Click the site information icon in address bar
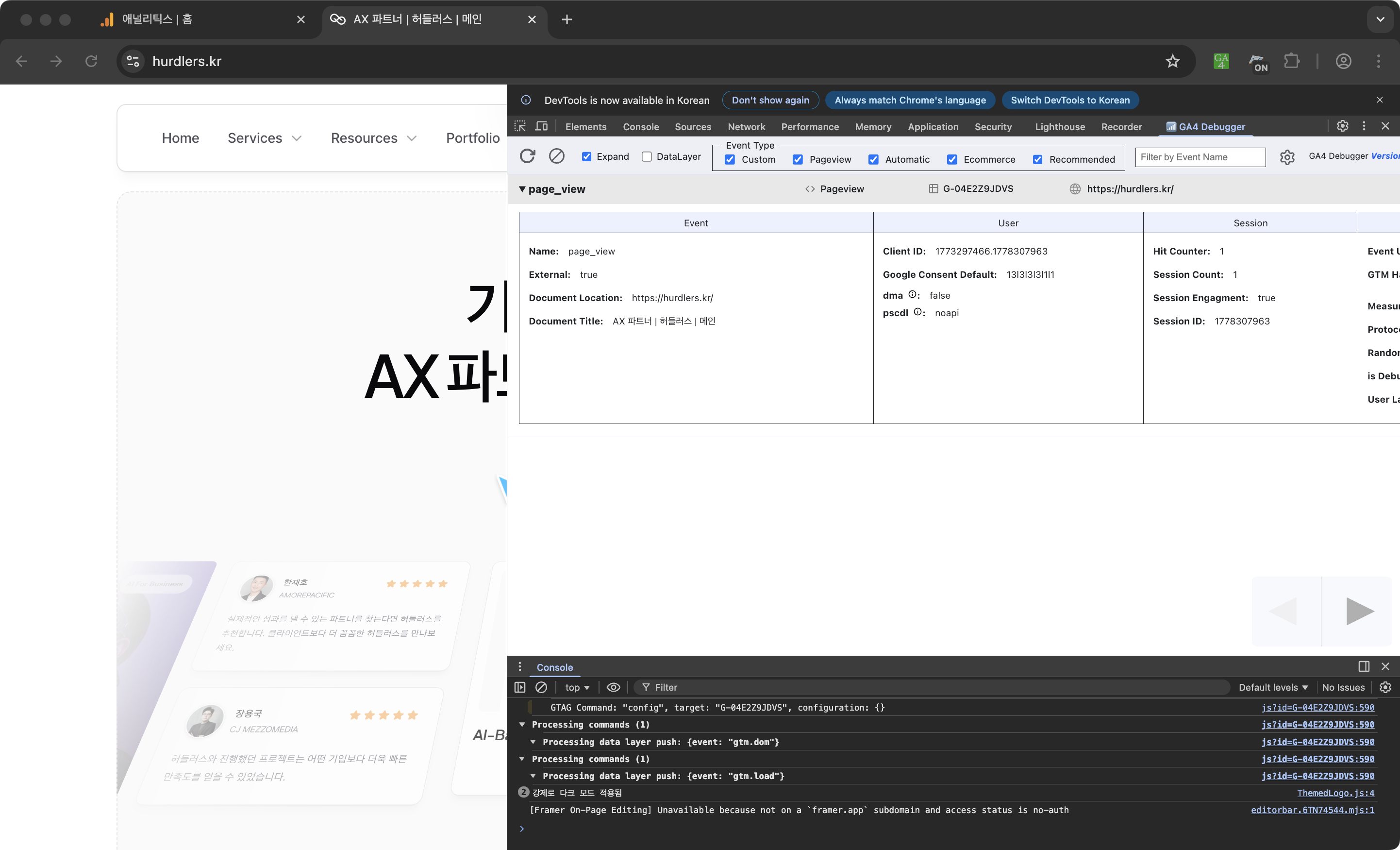1400x850 pixels. (x=133, y=61)
